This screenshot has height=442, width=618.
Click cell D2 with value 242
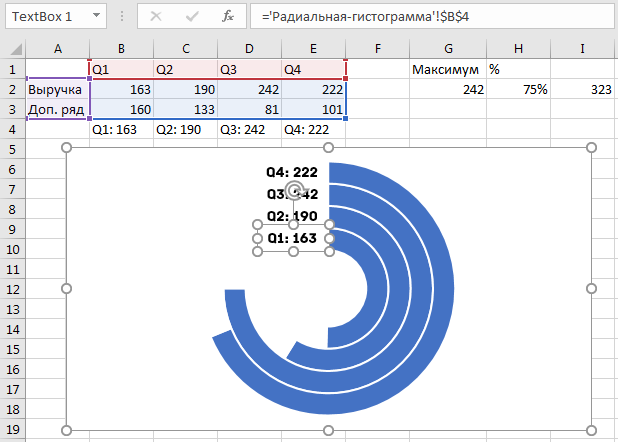249,90
